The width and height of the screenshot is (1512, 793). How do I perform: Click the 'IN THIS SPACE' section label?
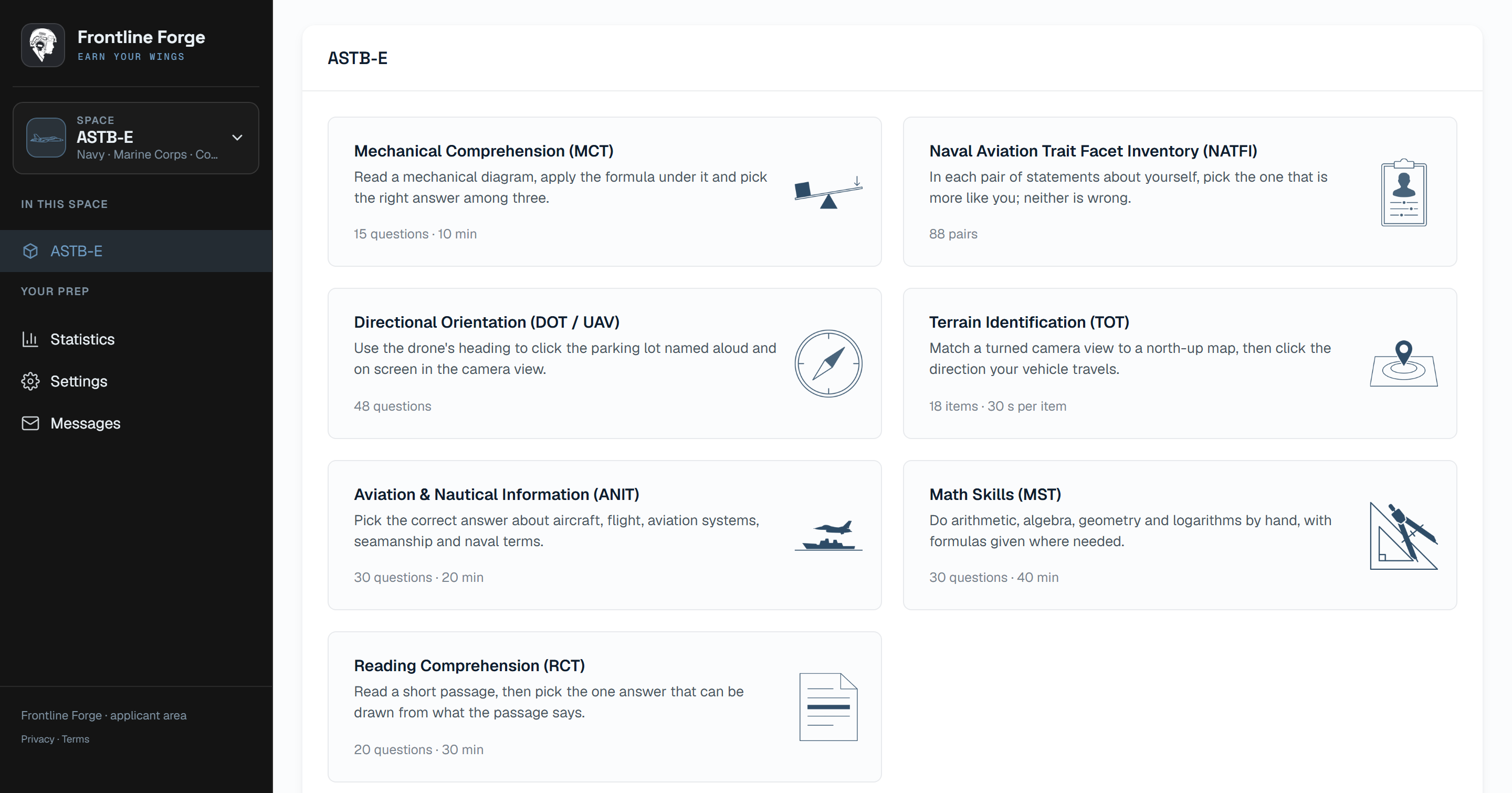tap(65, 204)
